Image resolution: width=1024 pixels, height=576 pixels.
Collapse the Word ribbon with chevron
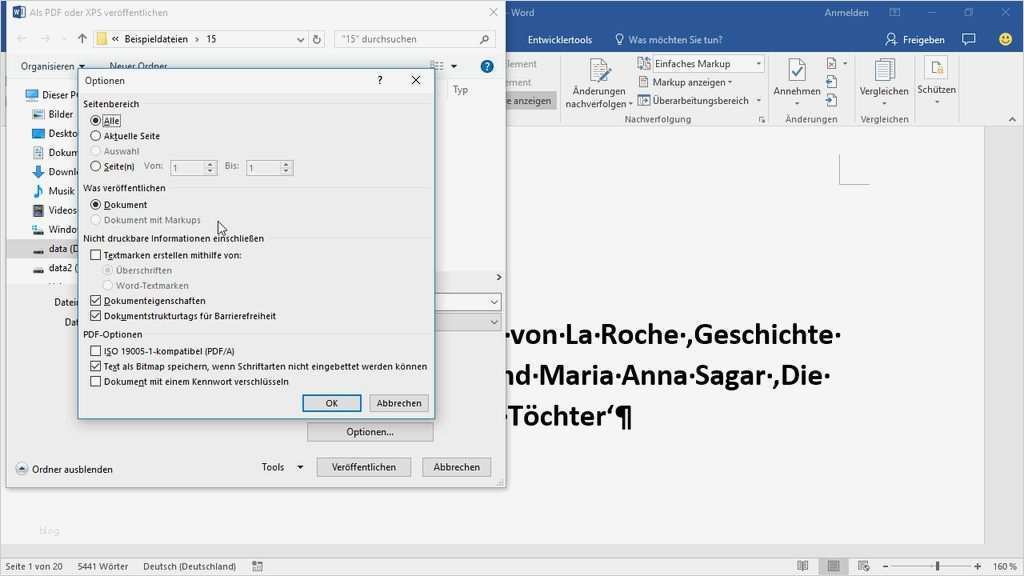(x=1012, y=120)
